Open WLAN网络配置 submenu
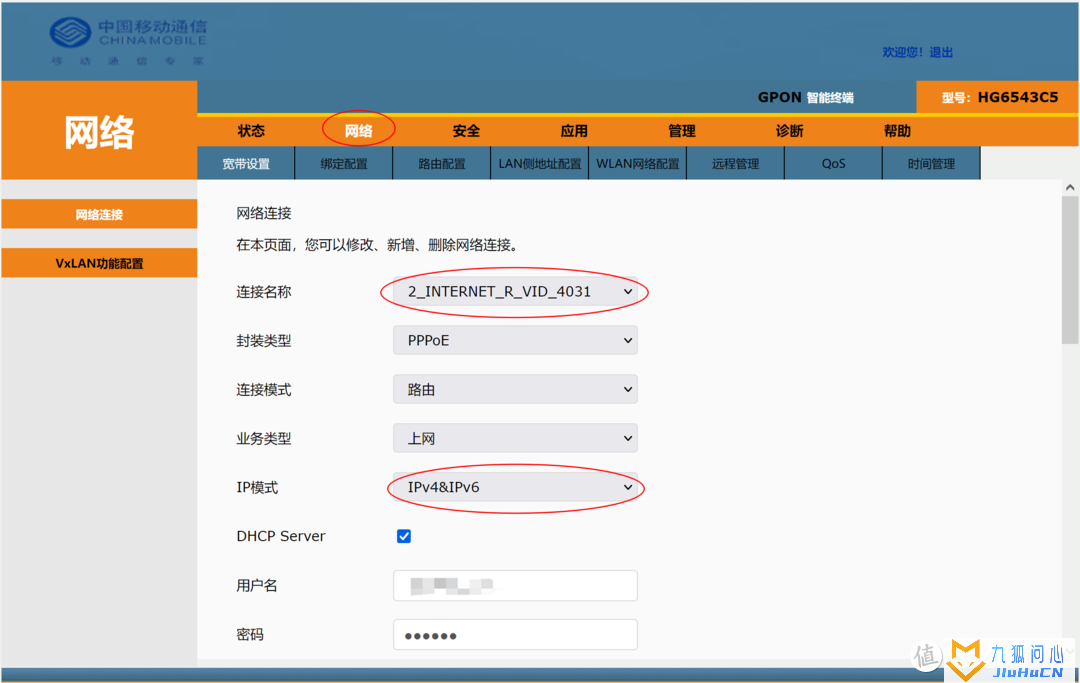This screenshot has width=1080, height=683. (x=638, y=164)
